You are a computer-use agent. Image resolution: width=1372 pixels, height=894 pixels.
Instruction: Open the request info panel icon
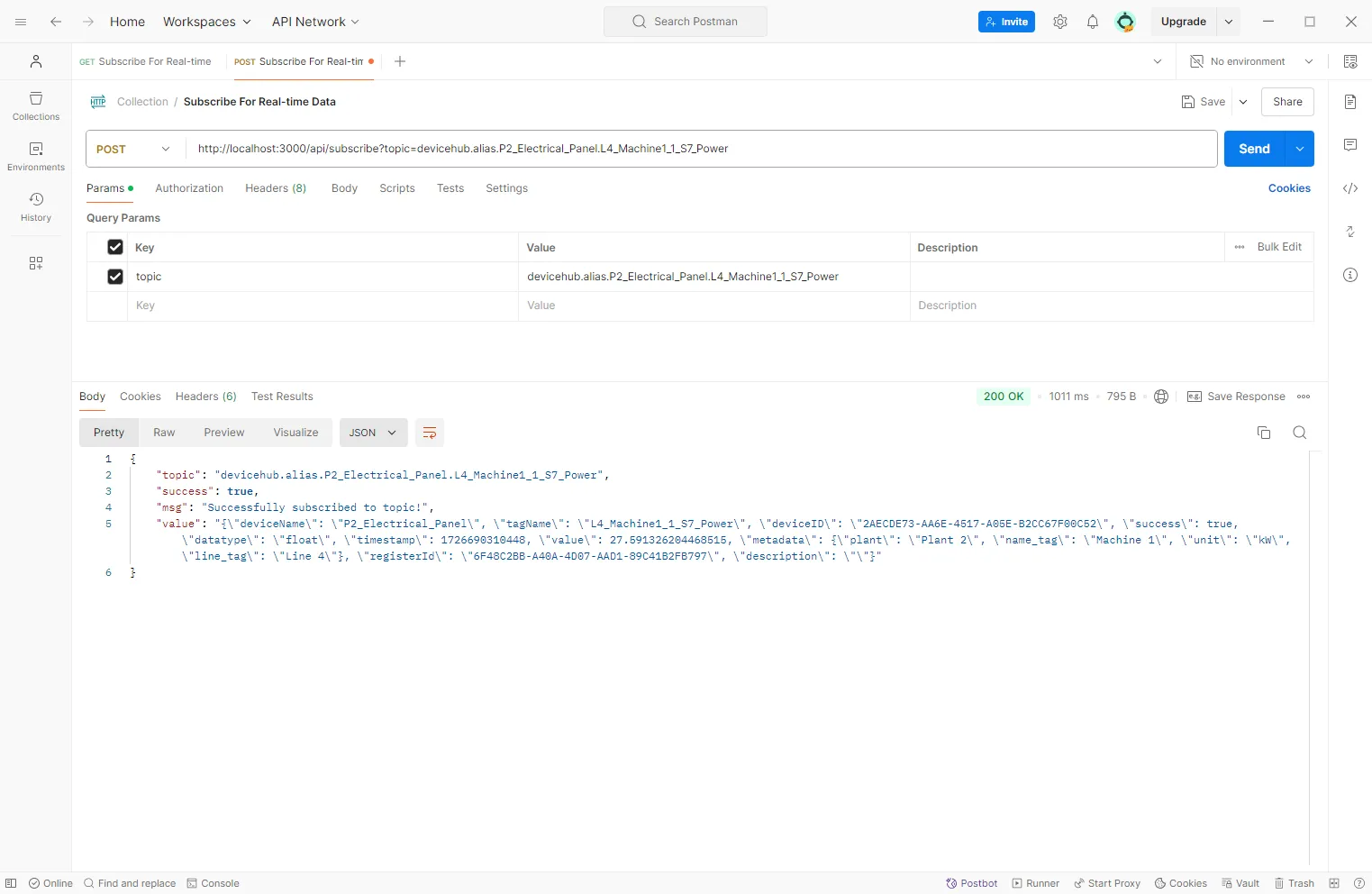1350,275
